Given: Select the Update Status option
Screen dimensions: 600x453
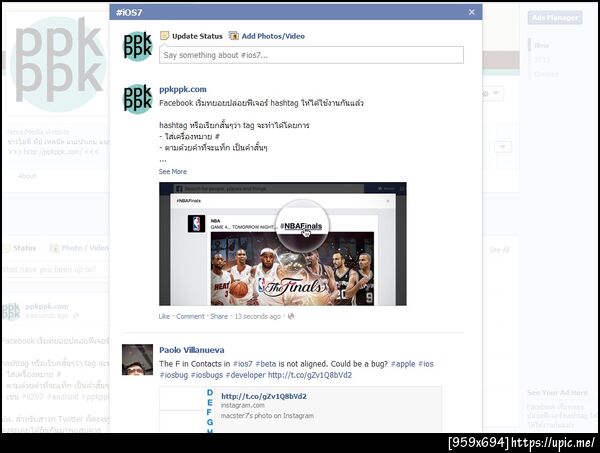Looking at the screenshot, I should (197, 36).
